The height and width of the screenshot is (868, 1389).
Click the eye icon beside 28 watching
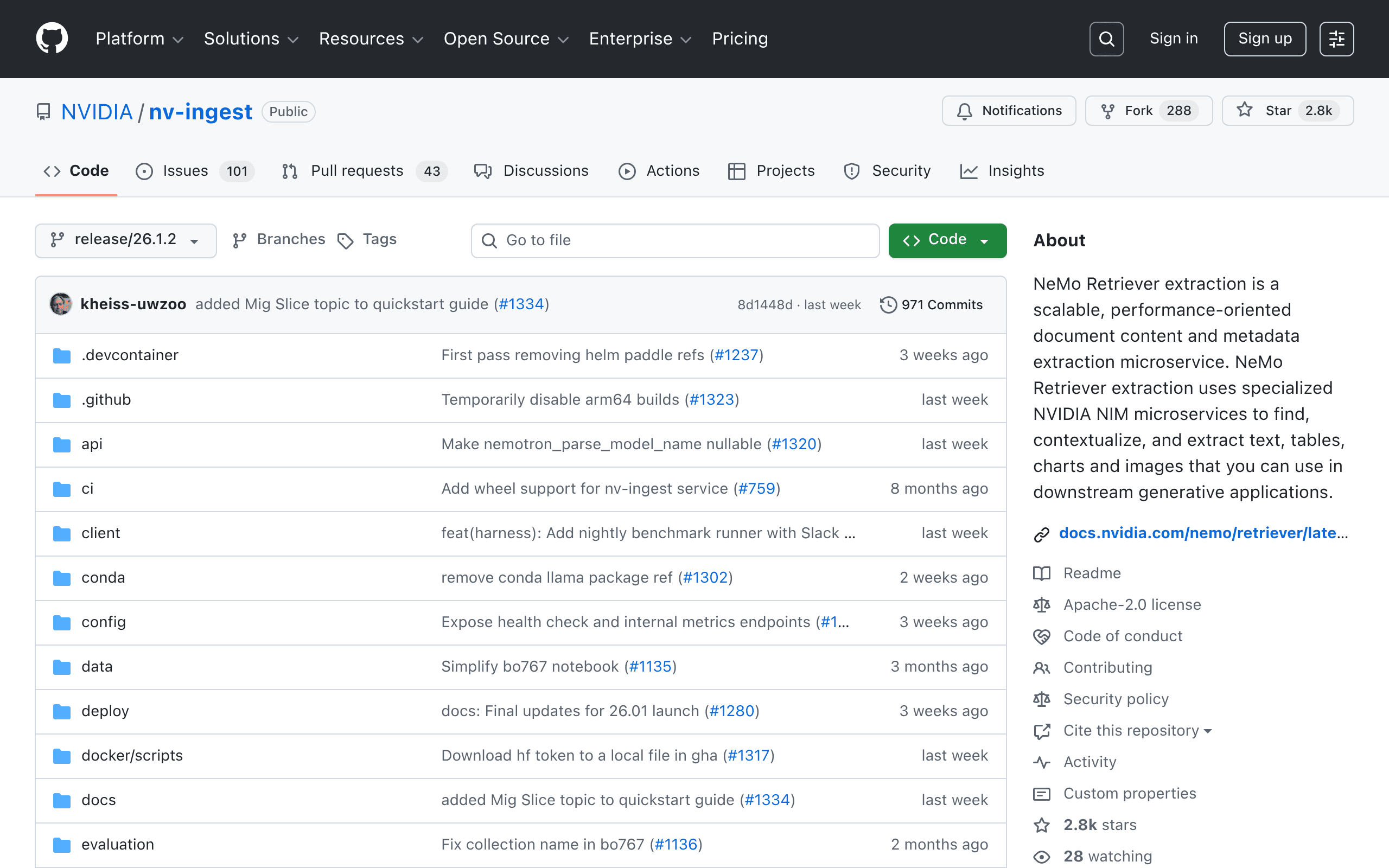pos(1042,857)
